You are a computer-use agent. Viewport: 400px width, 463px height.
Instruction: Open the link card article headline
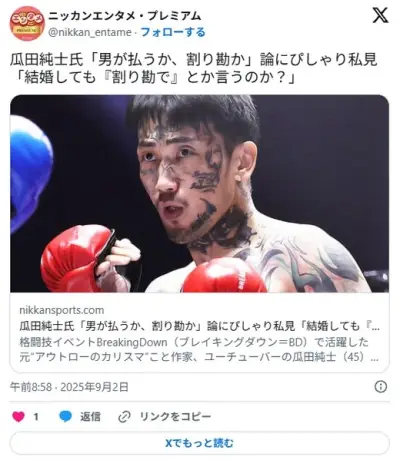click(199, 326)
